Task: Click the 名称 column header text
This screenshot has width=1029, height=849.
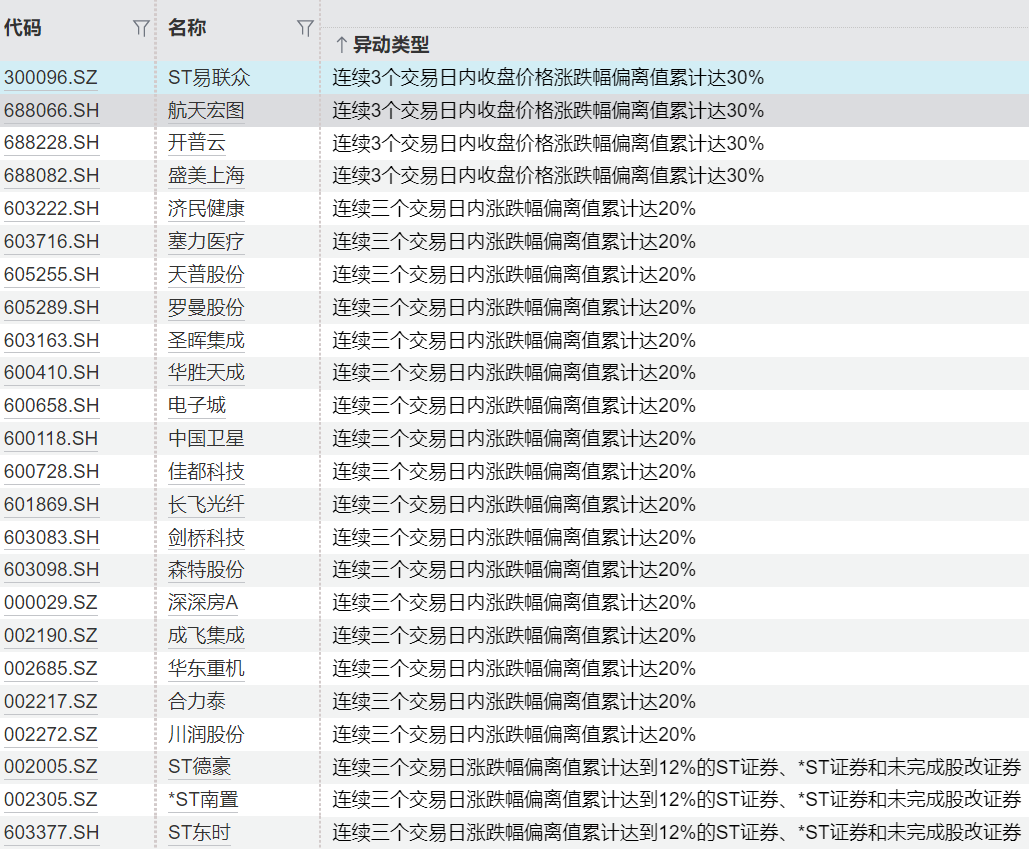Action: pos(187,28)
